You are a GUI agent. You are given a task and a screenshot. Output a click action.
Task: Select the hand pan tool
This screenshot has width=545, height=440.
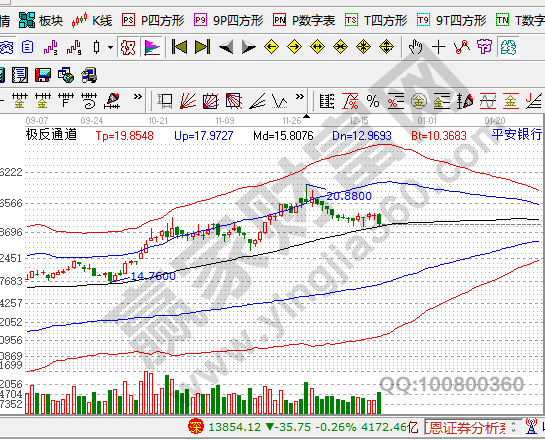[x=415, y=47]
